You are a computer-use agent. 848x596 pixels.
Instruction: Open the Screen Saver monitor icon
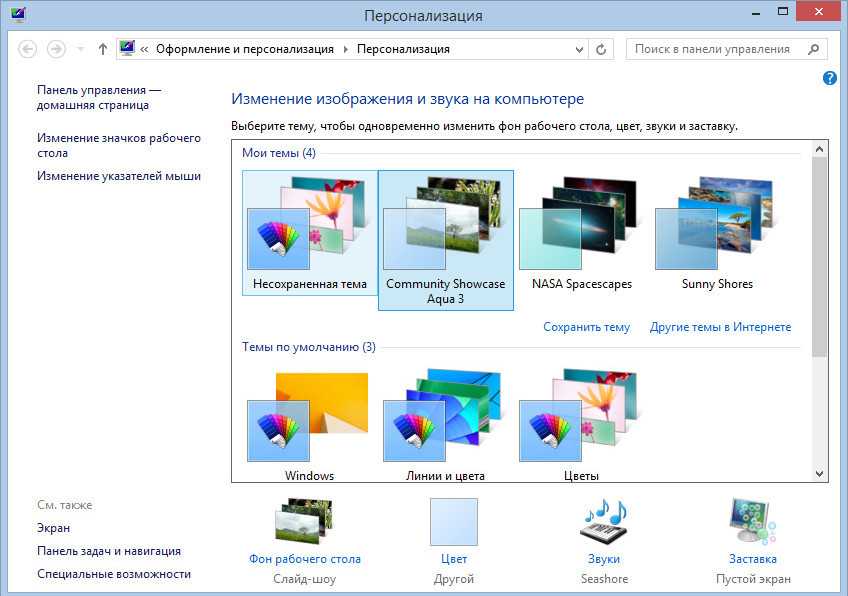[752, 520]
